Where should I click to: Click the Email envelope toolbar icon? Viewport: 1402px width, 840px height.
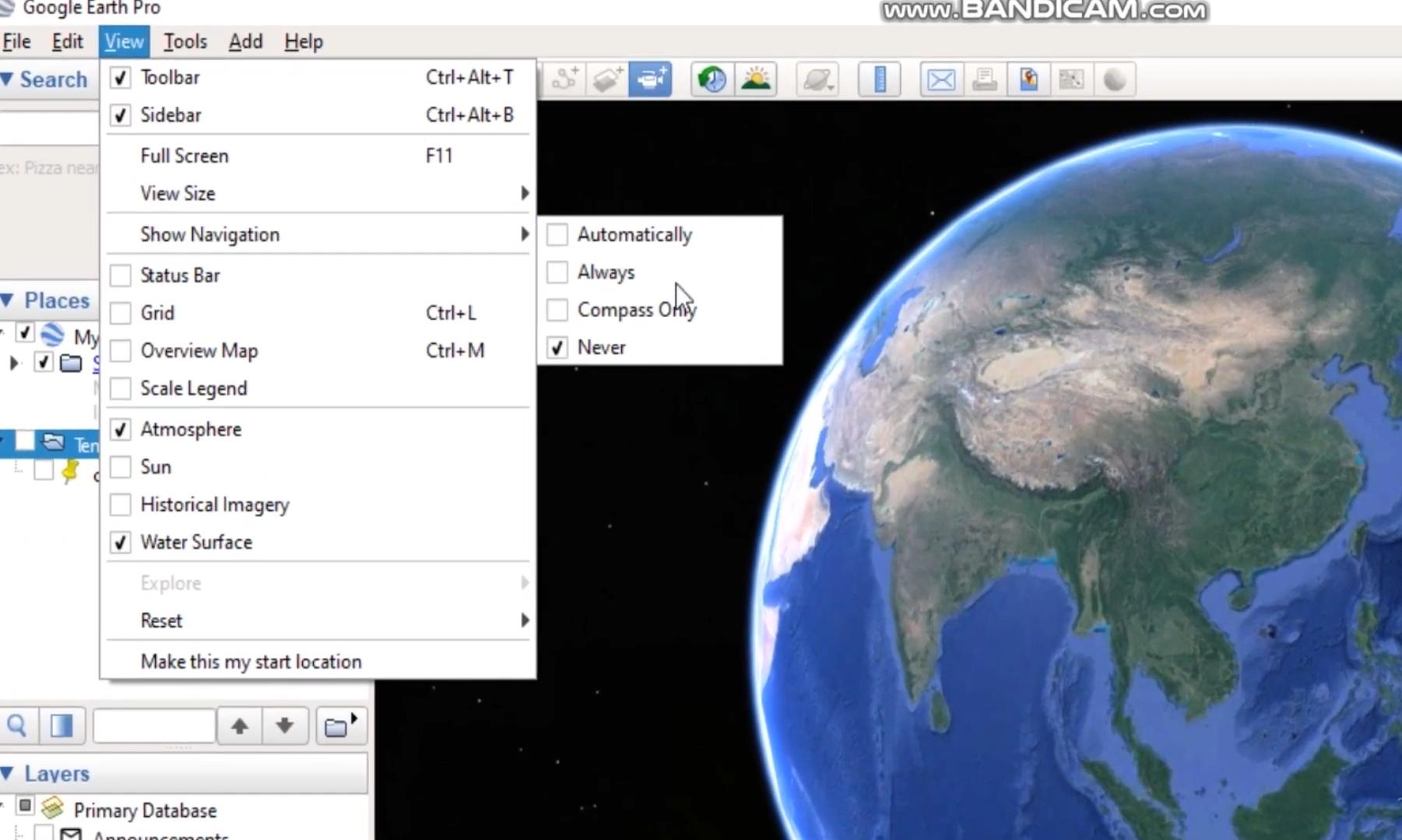click(x=940, y=79)
